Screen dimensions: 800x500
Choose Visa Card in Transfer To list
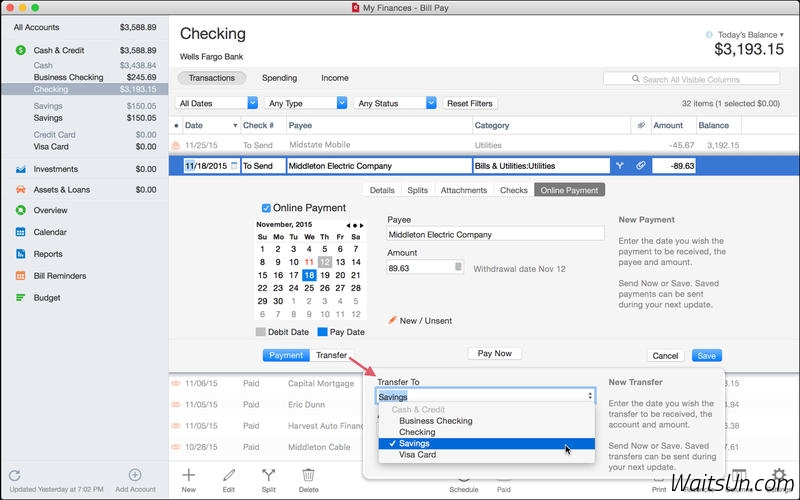[486, 455]
